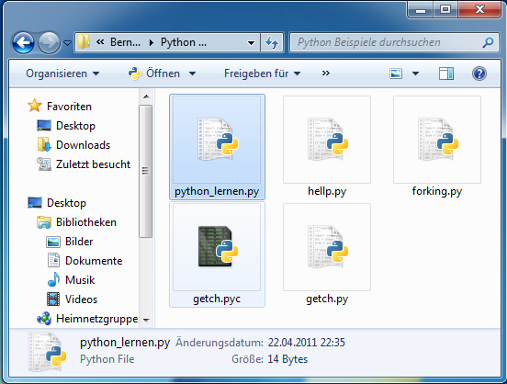Viewport: 507px width, 384px height.
Task: Click the Favoriten star icon
Action: tap(35, 106)
